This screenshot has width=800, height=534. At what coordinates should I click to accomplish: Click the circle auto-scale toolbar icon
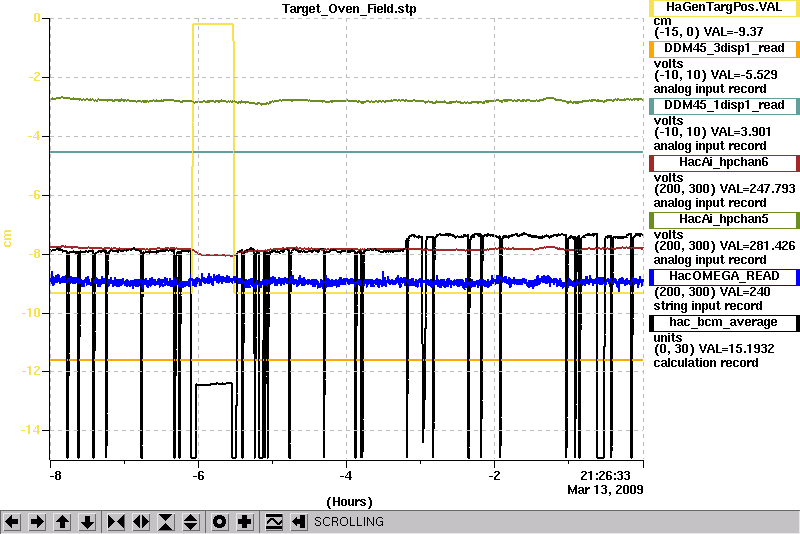pos(219,522)
